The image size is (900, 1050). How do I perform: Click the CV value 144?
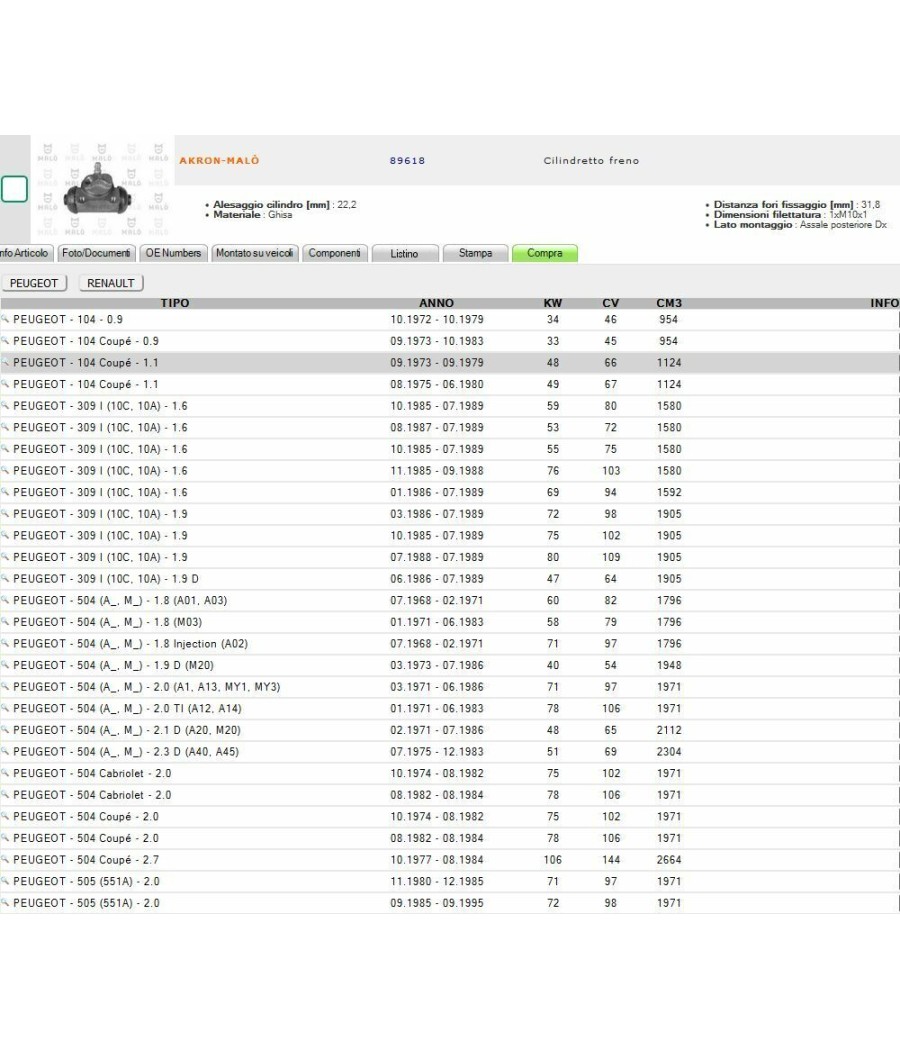coord(611,860)
